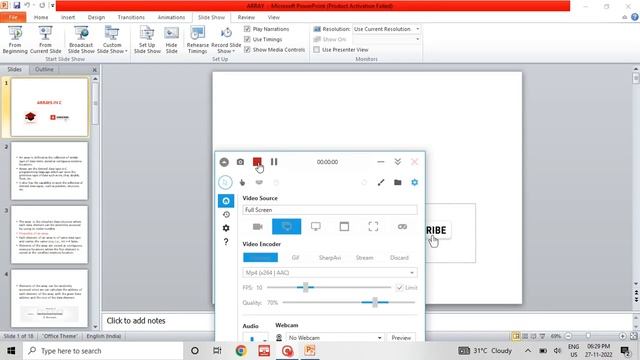Viewport: 640px width, 360px height.
Task: Pause the Captura recording
Action: (274, 162)
